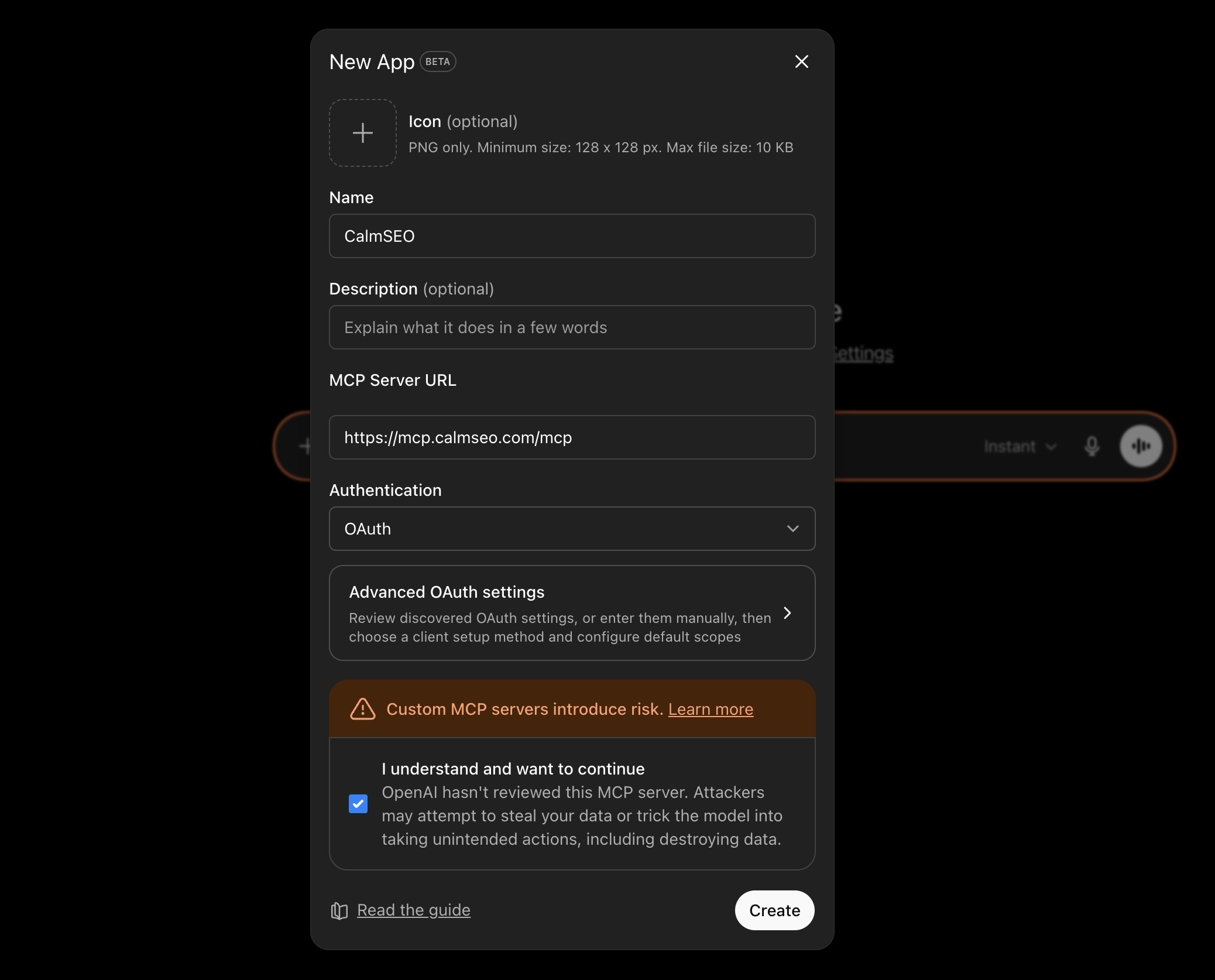
Task: Open the Learn more link
Action: point(711,709)
